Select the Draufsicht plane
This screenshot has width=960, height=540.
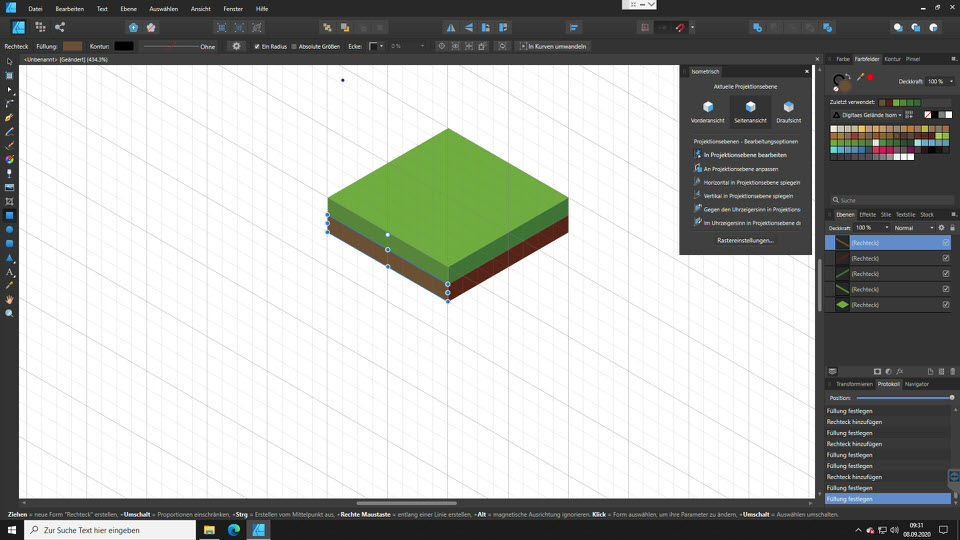pos(789,112)
